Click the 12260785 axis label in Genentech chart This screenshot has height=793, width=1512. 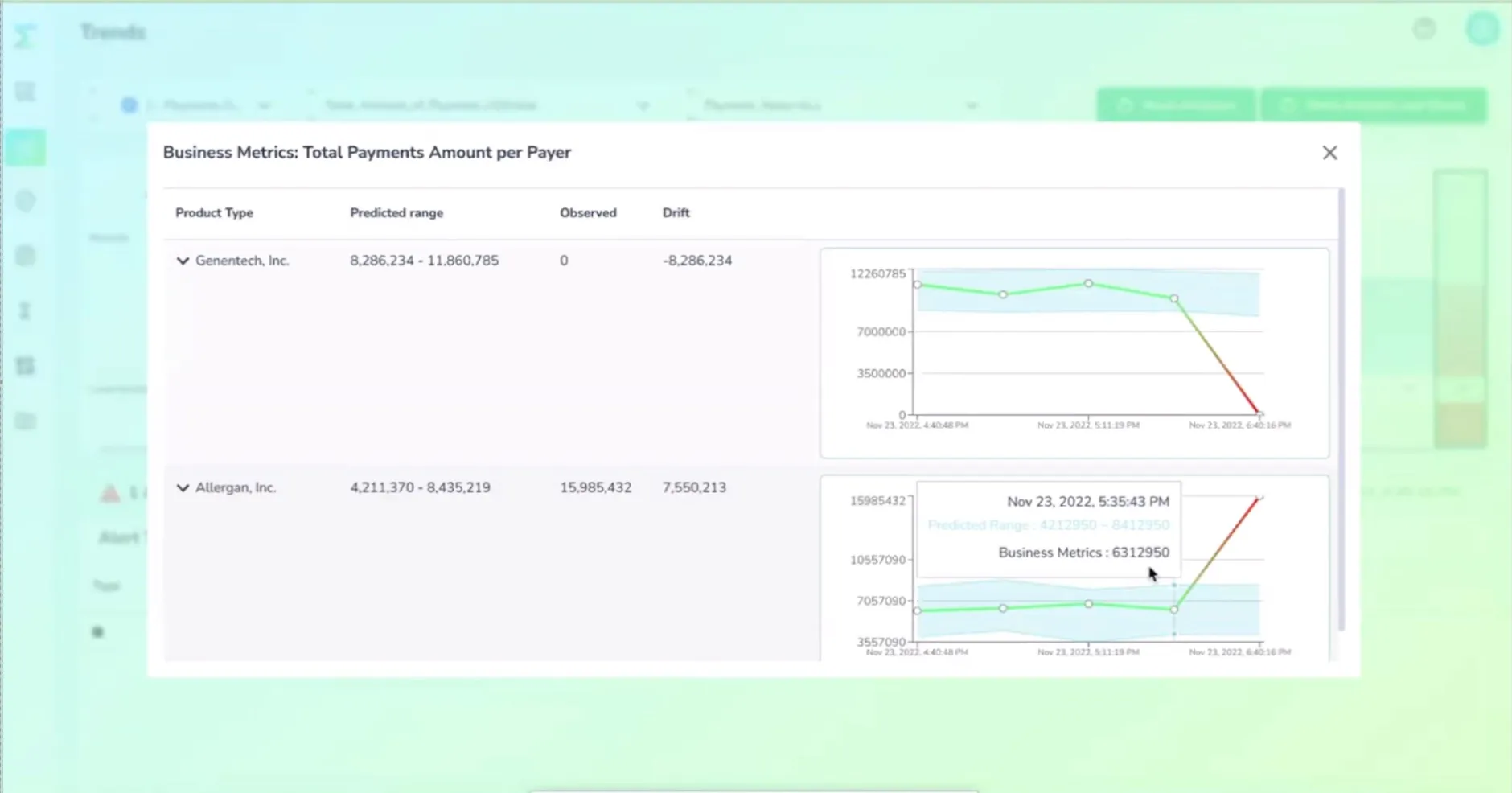tap(877, 273)
